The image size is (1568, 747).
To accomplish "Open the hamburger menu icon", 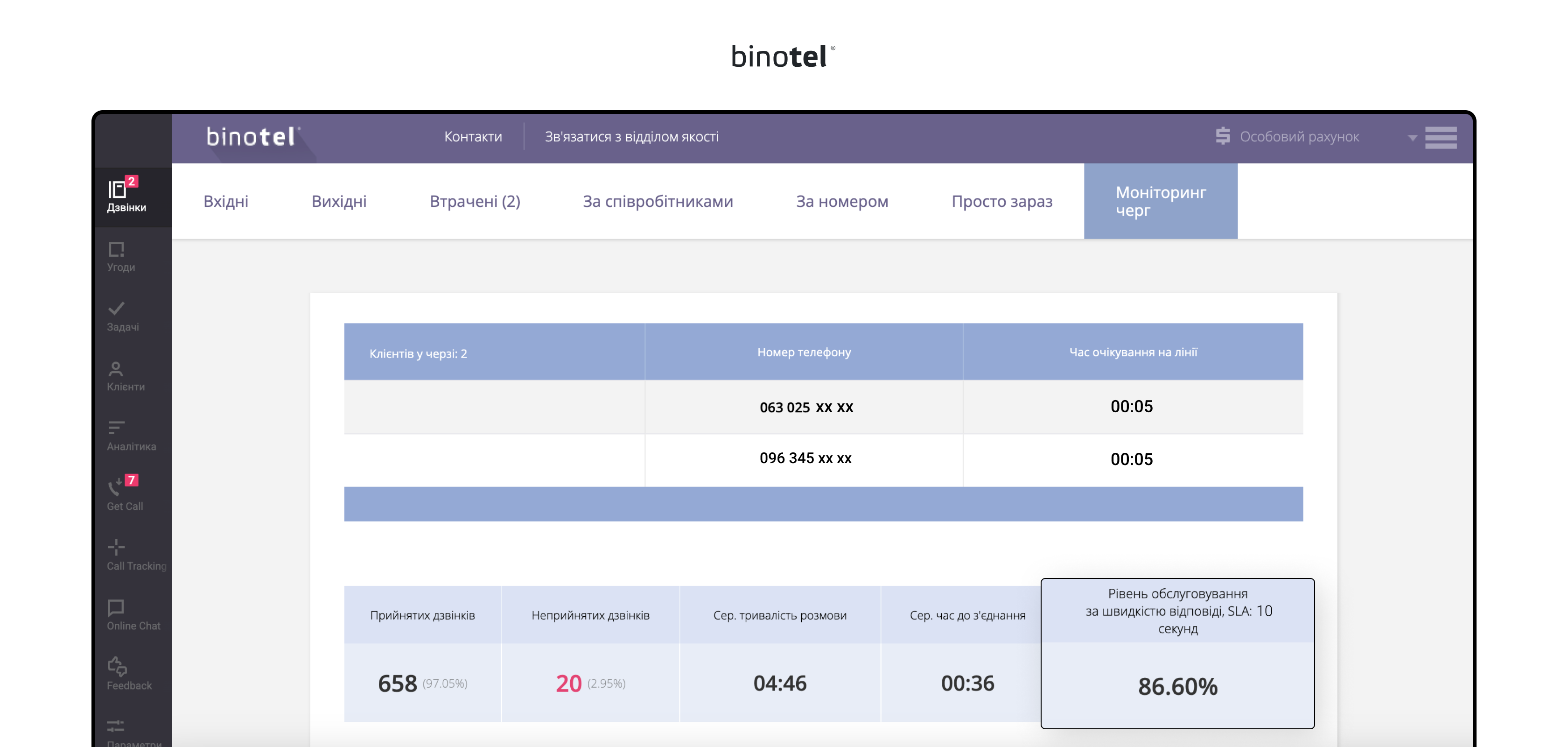I will point(1441,137).
